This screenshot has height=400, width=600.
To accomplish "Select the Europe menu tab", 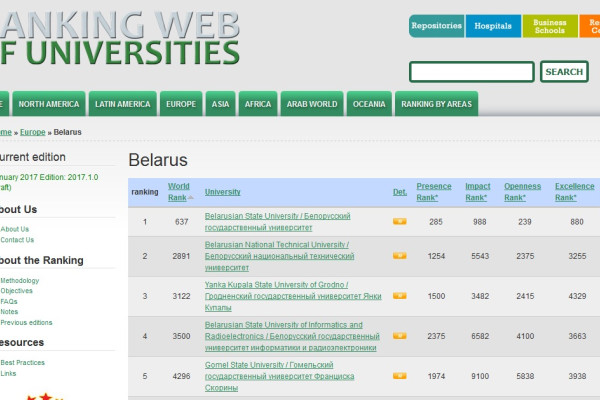I will [181, 104].
